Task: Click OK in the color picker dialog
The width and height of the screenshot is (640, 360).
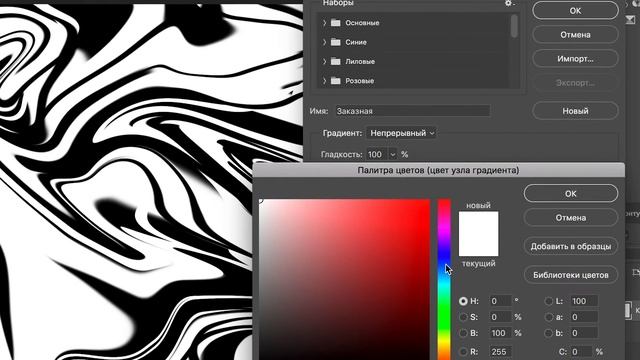Action: pos(571,193)
